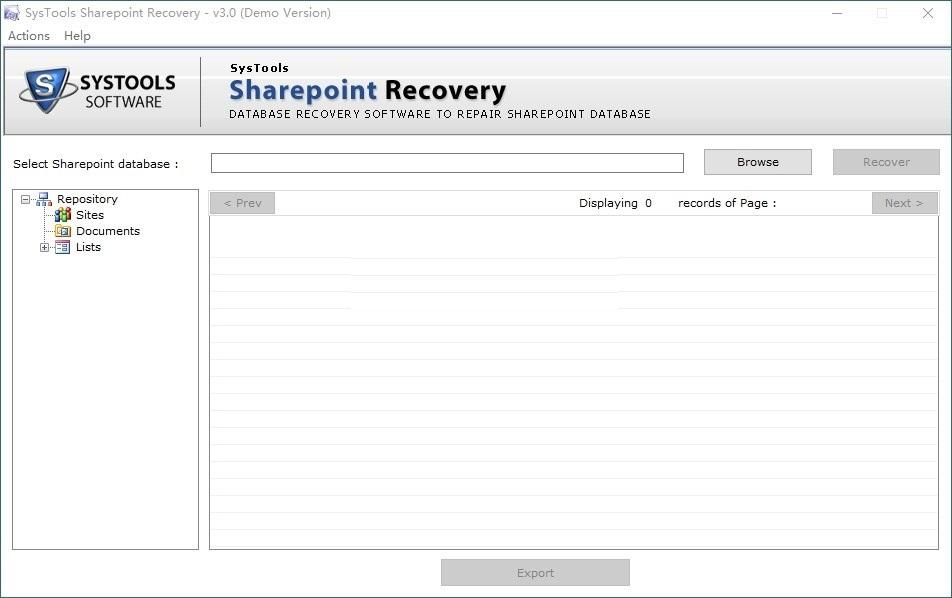Go to next page with Next button
This screenshot has height=598, width=952.
tap(905, 203)
